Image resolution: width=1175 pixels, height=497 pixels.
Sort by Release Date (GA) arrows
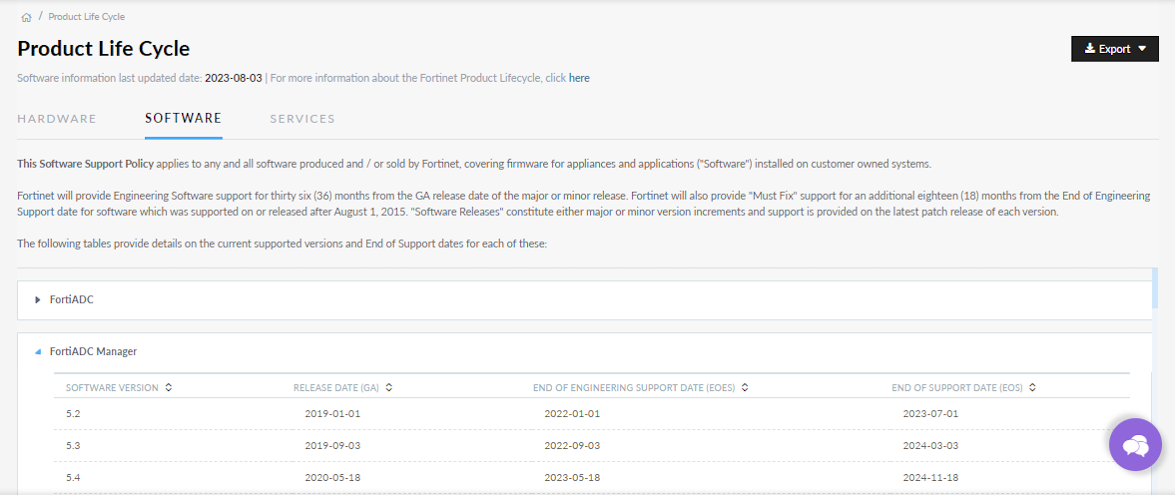coord(389,388)
